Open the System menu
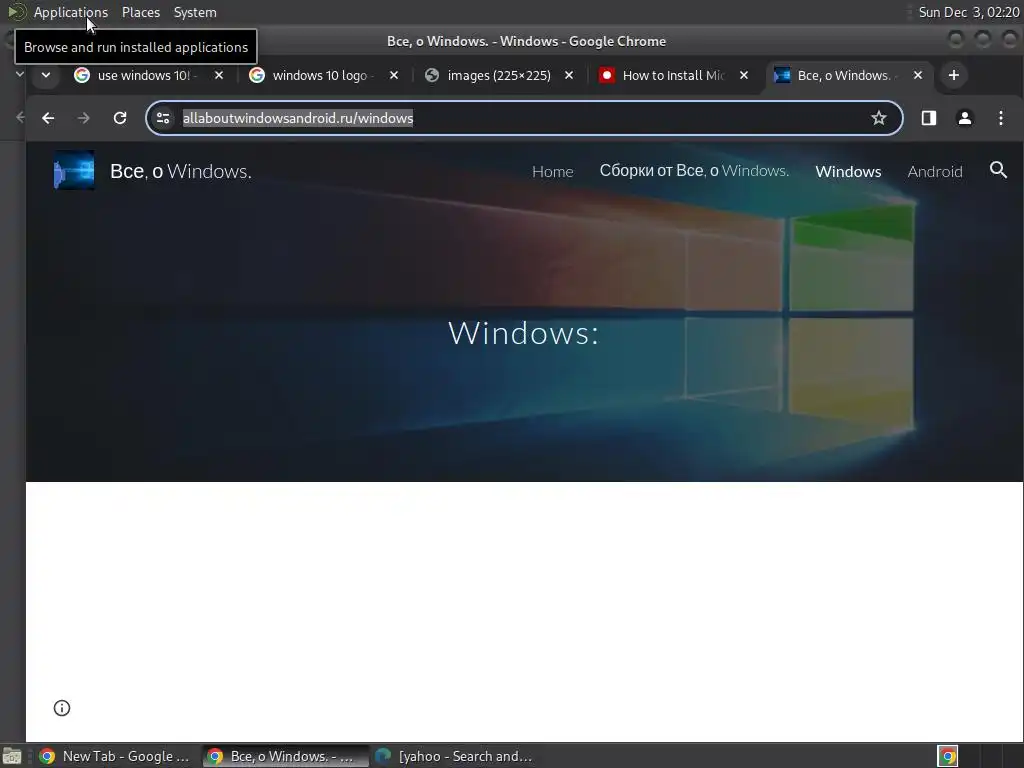 195,12
